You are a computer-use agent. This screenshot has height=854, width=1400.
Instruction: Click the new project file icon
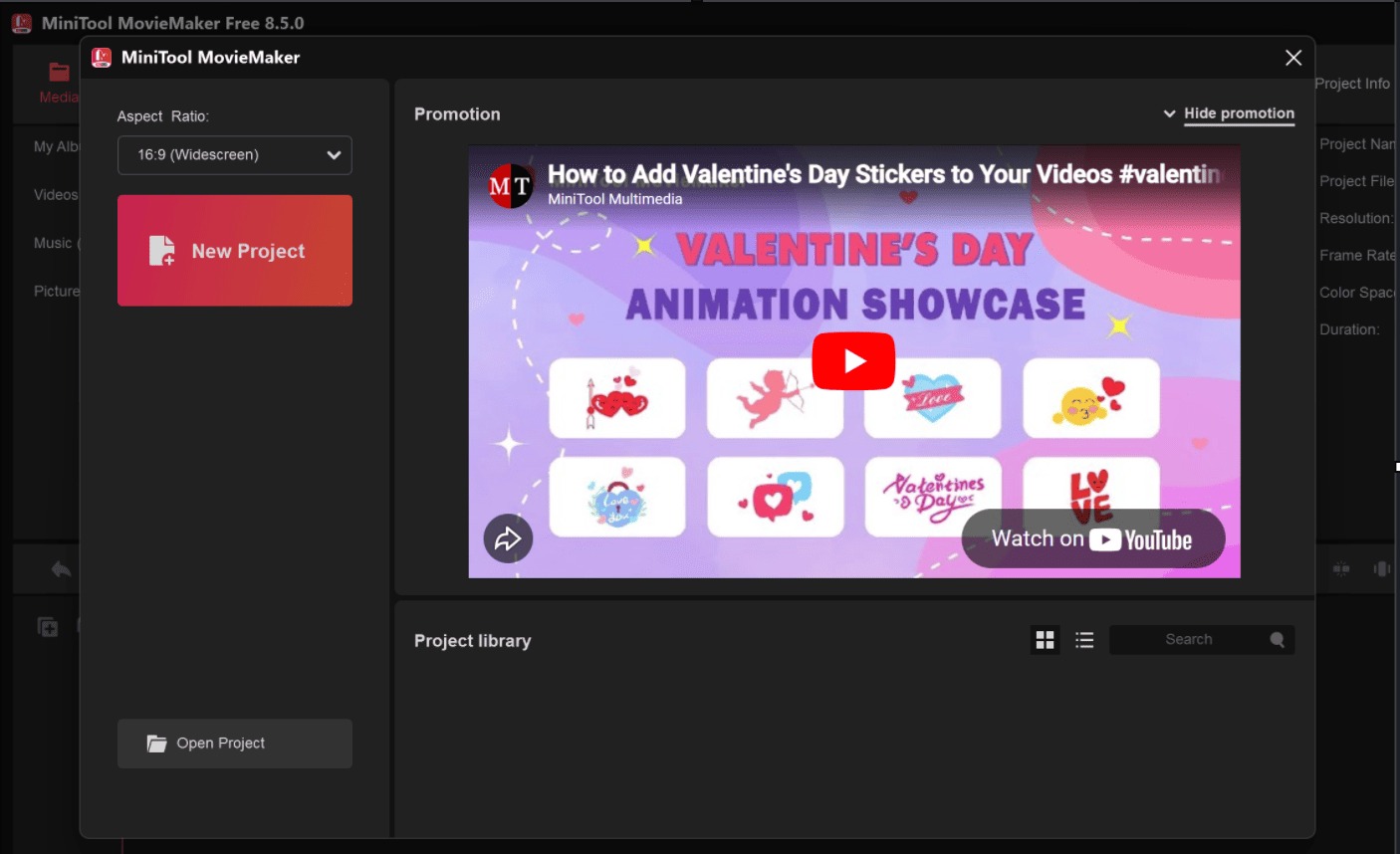point(161,251)
